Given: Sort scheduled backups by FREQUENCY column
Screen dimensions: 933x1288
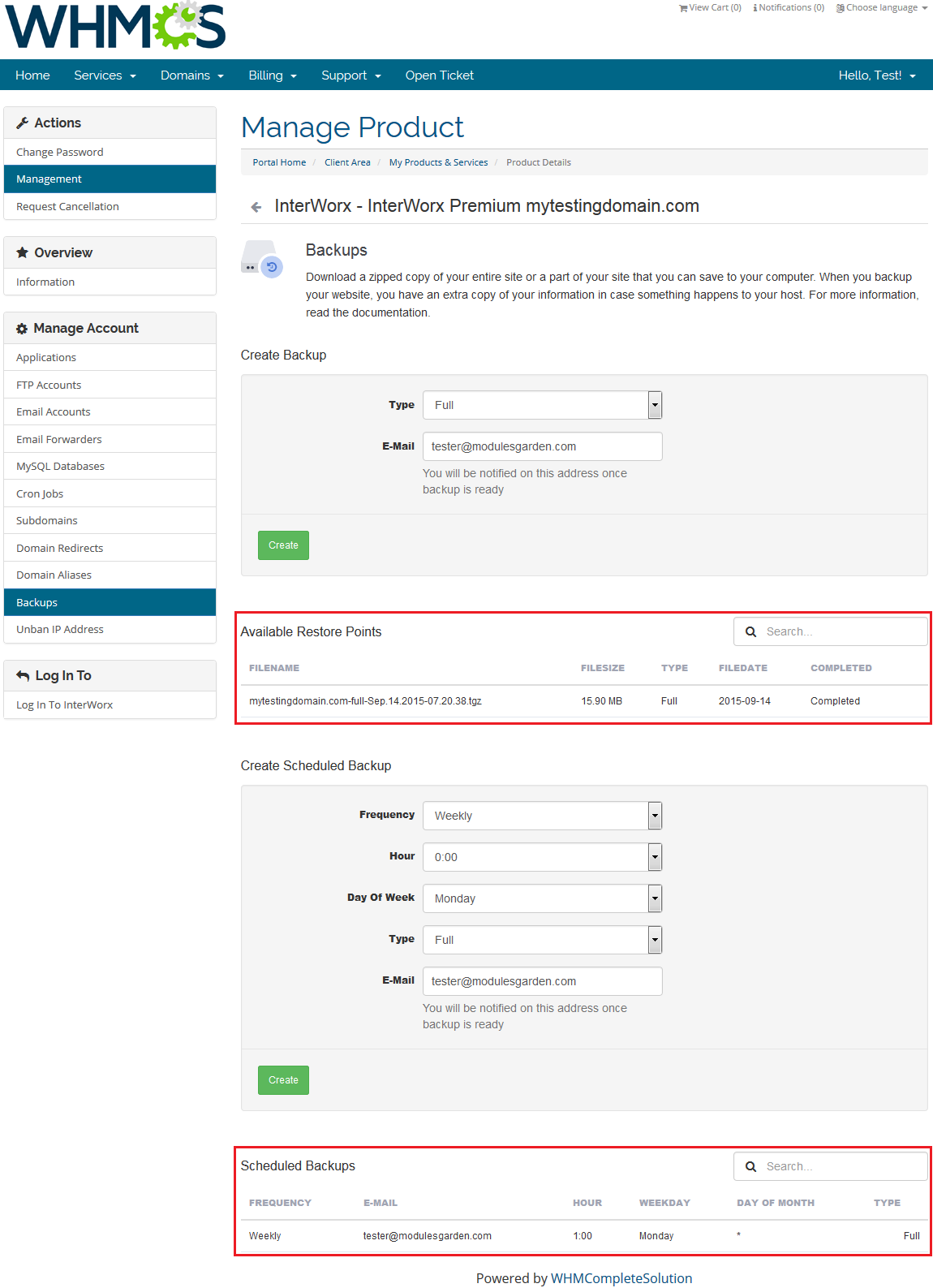Looking at the screenshot, I should pyautogui.click(x=280, y=1203).
